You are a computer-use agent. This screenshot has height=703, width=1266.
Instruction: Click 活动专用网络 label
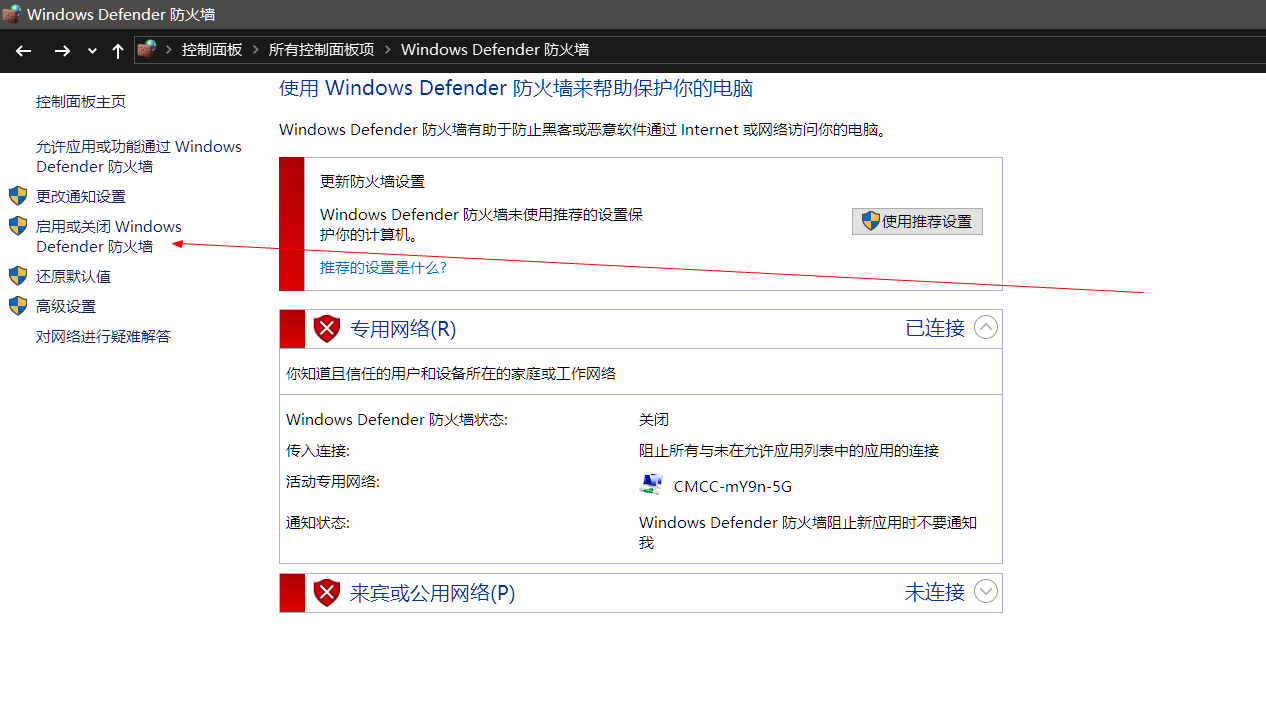(333, 481)
